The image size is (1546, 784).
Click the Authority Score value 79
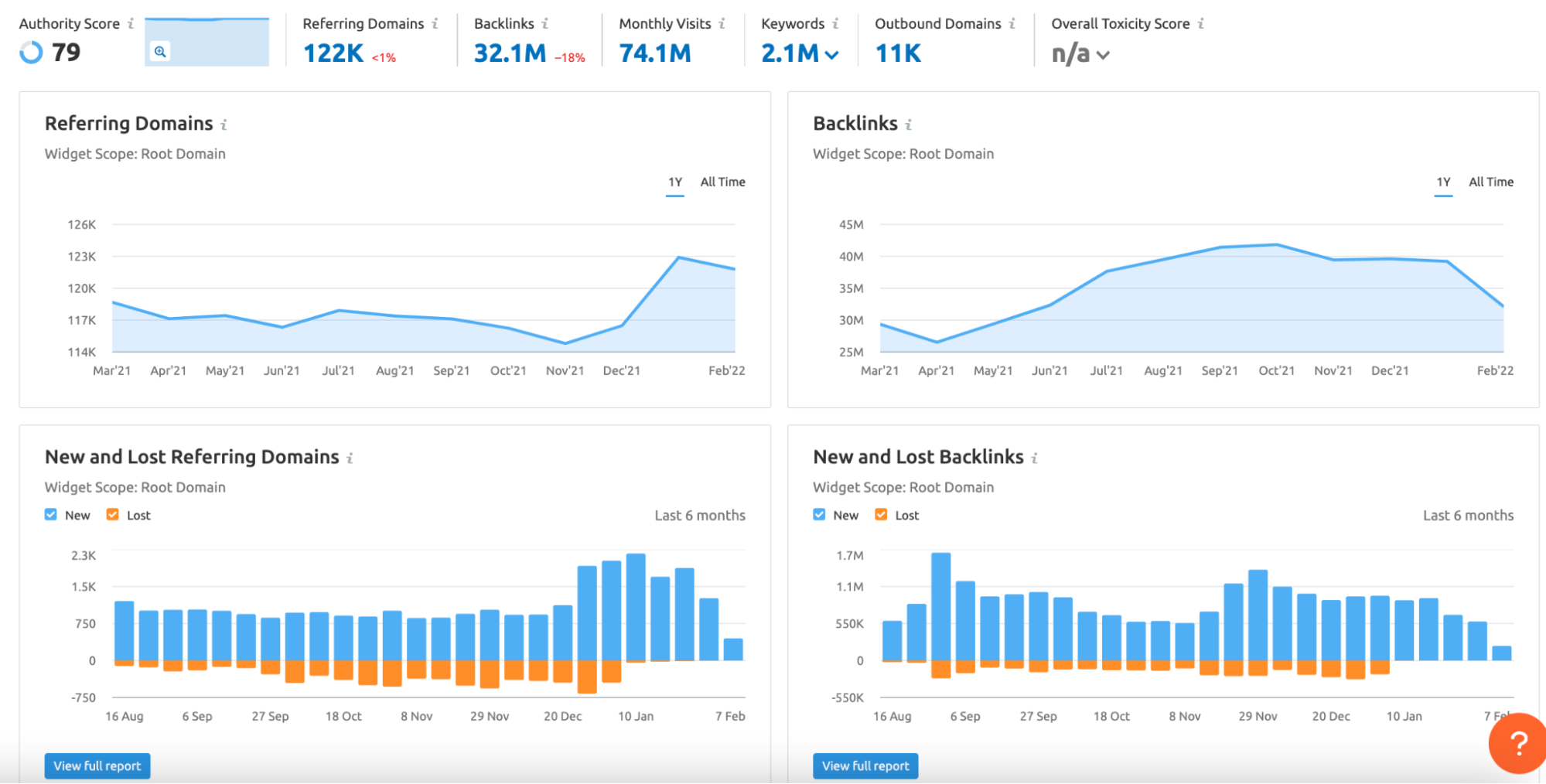click(66, 53)
